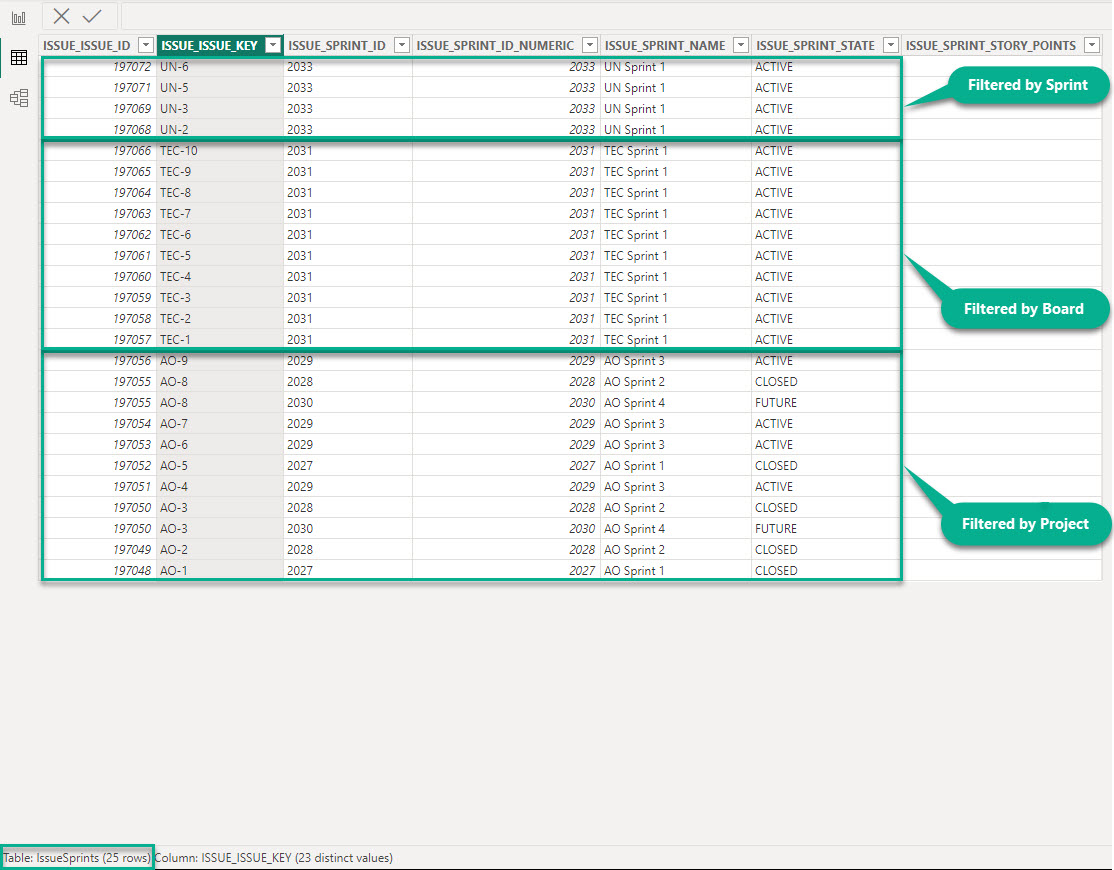This screenshot has width=1114, height=870.
Task: Select the ISSUE_SPRINT_NAME column header
Action: (665, 45)
